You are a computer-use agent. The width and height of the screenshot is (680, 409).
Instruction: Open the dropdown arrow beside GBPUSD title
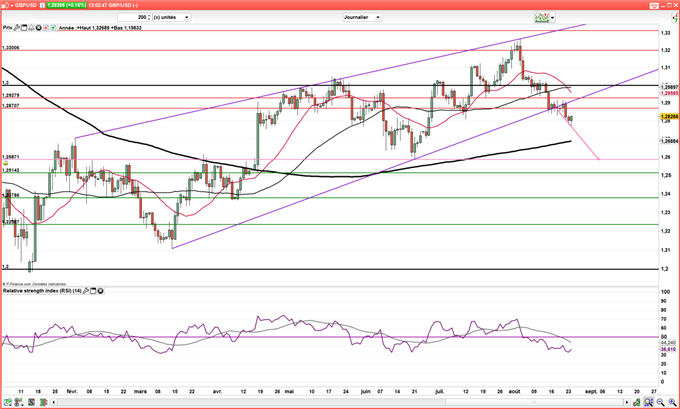coord(12,6)
